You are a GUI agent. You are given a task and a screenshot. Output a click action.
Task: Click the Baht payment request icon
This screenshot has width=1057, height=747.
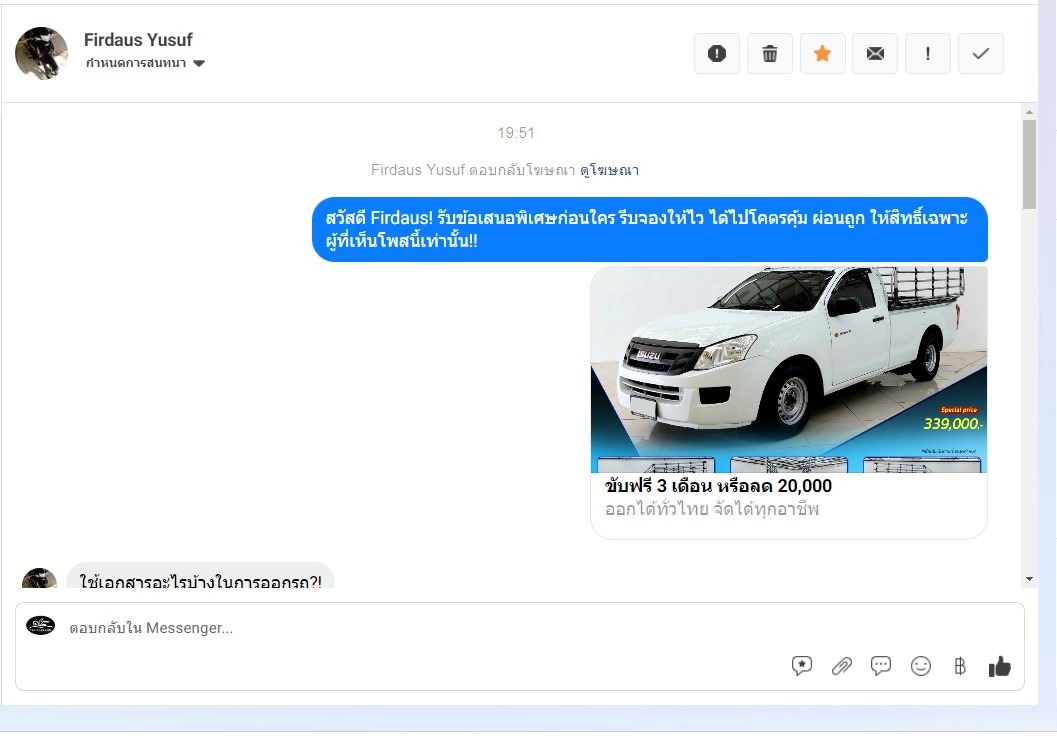[x=960, y=666]
